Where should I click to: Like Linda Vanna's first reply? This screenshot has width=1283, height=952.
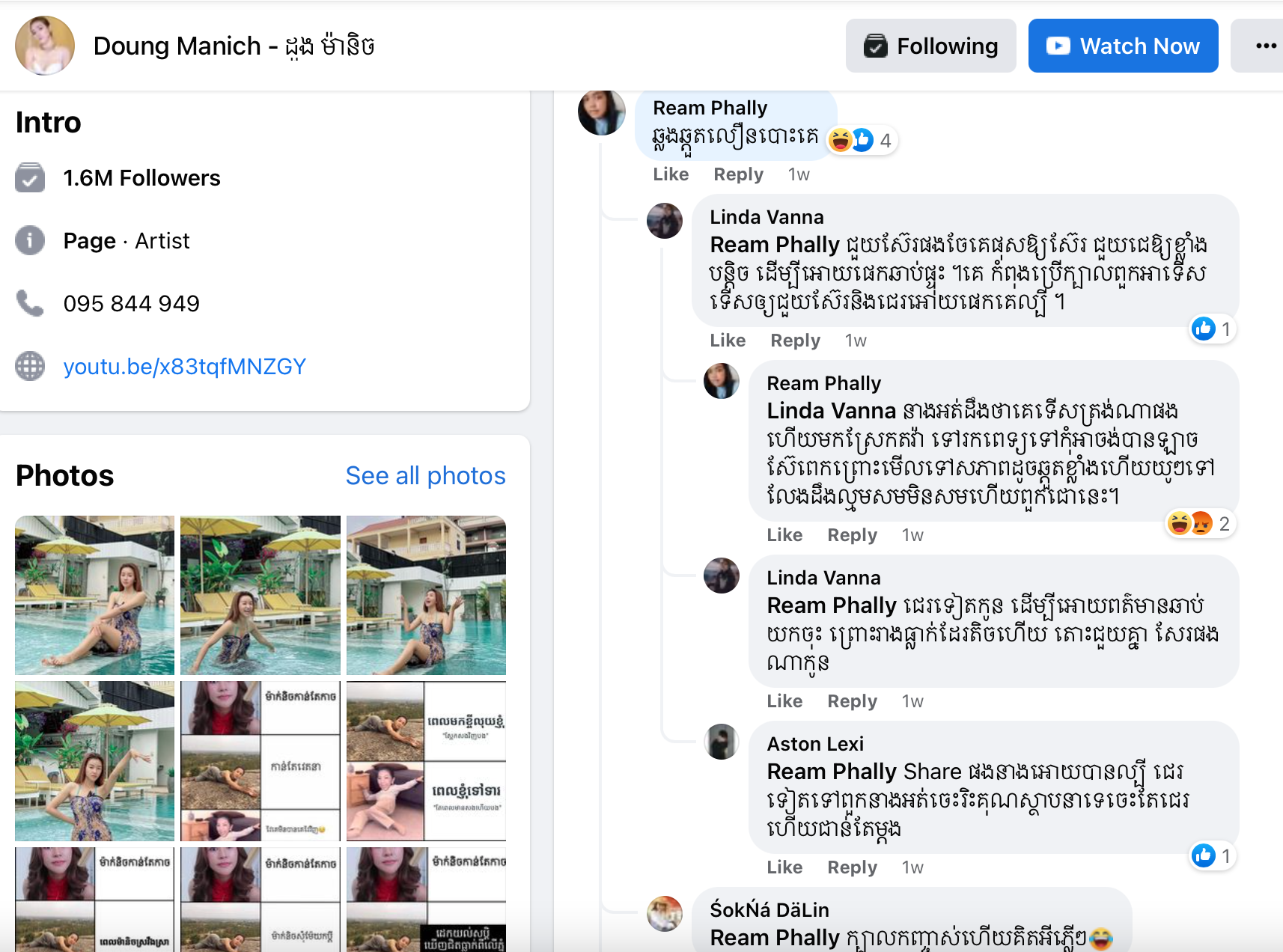728,341
